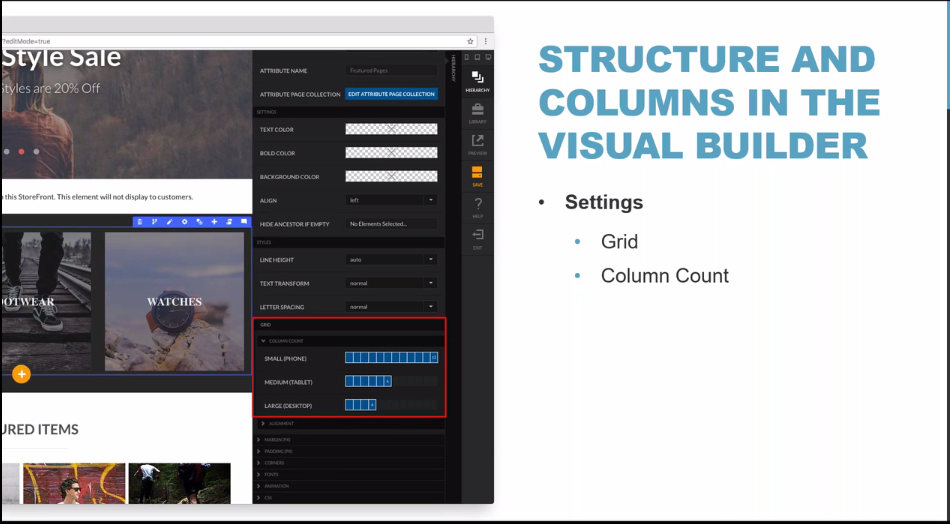Screen dimensions: 950x524
Task: Click the orange Save icon
Action: tap(477, 176)
